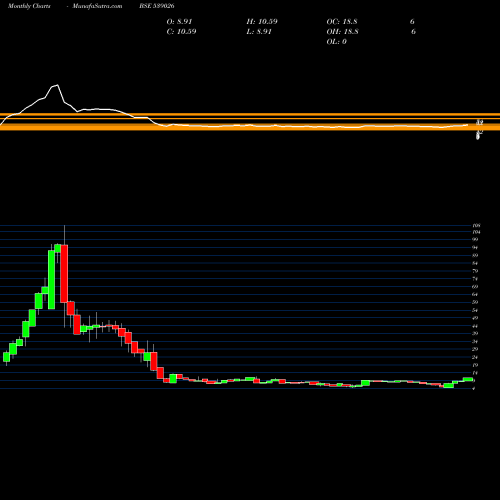Click the low value "L: 8.91"

pyautogui.click(x=259, y=32)
